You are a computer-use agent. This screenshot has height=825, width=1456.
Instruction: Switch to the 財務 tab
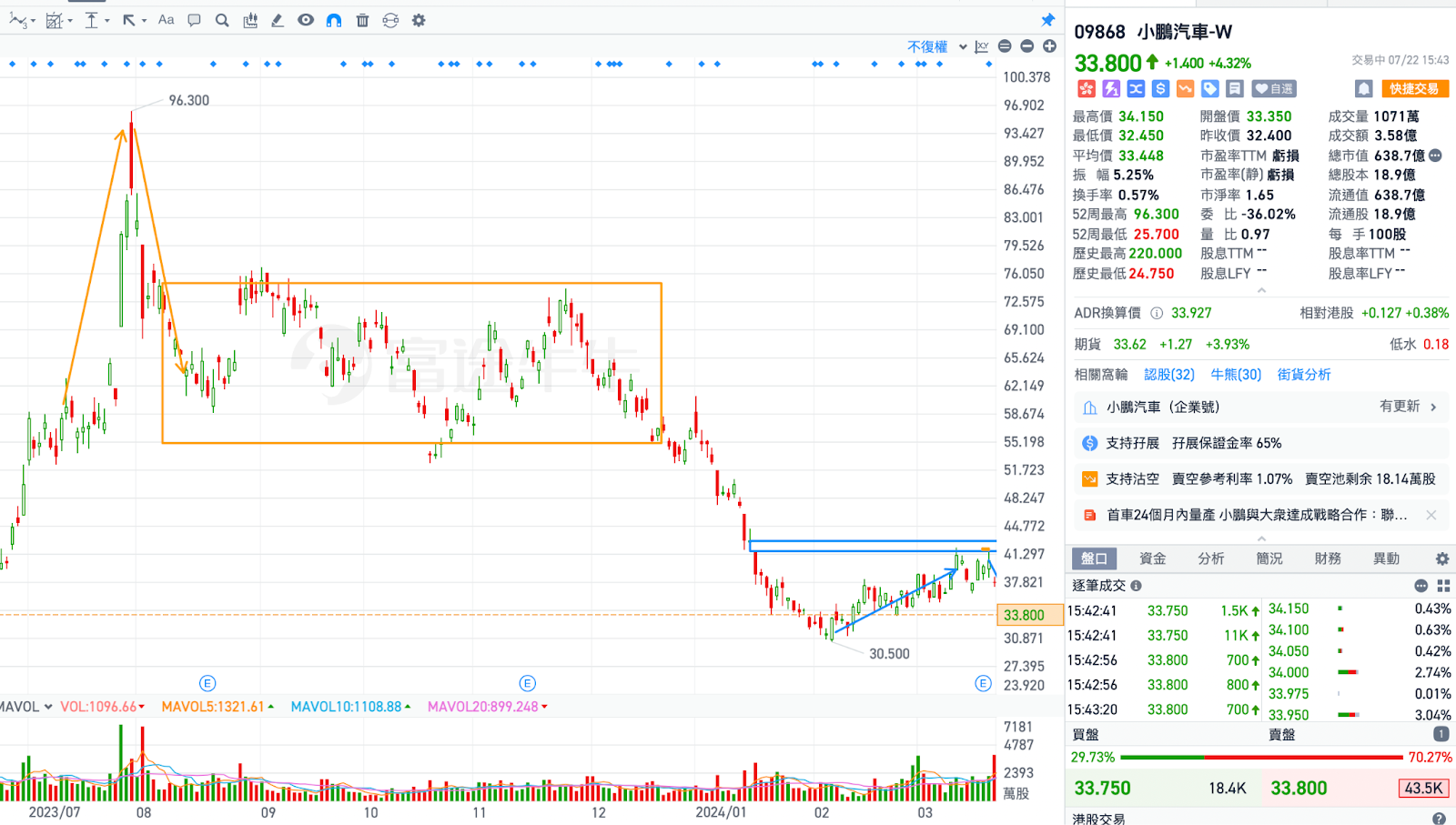1328,558
